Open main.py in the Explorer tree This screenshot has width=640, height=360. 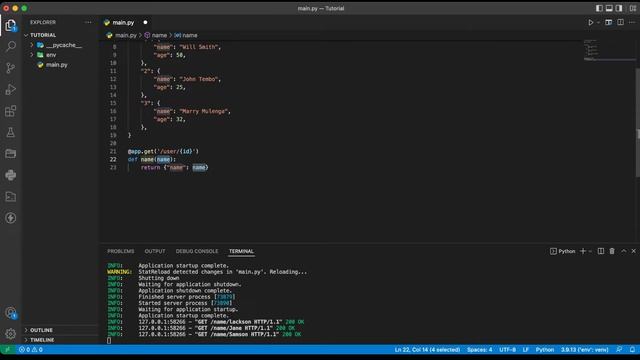pos(57,65)
